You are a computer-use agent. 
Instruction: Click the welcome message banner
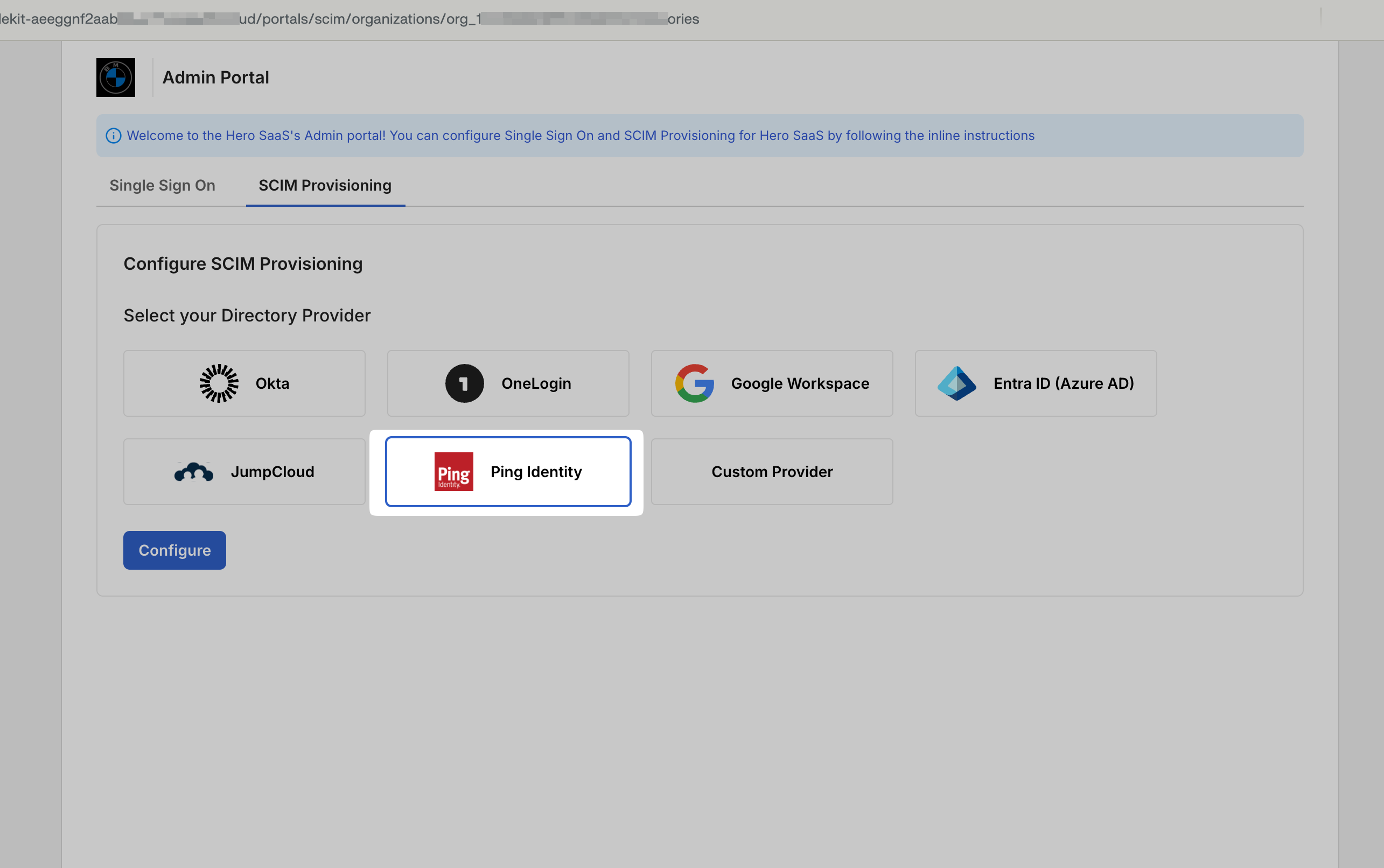coord(580,136)
